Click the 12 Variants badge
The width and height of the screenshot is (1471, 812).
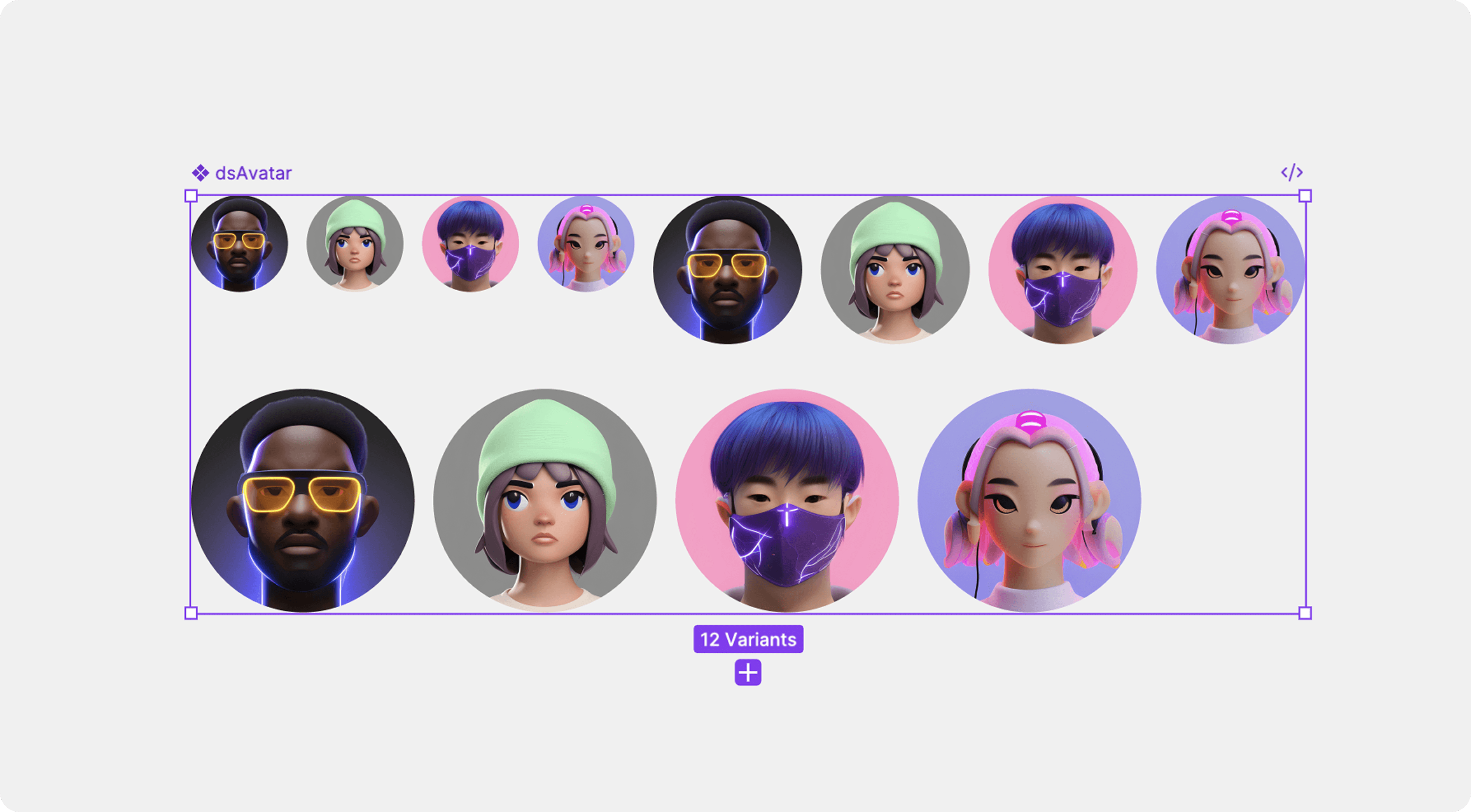(x=748, y=639)
